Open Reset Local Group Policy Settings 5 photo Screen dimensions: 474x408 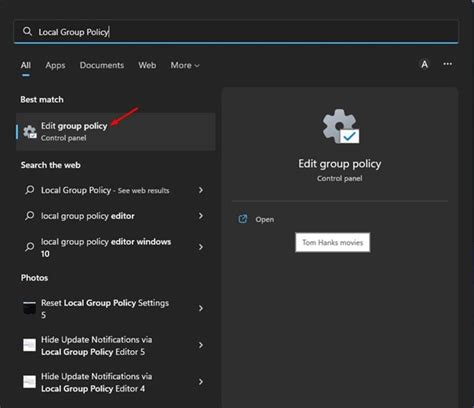coord(105,309)
